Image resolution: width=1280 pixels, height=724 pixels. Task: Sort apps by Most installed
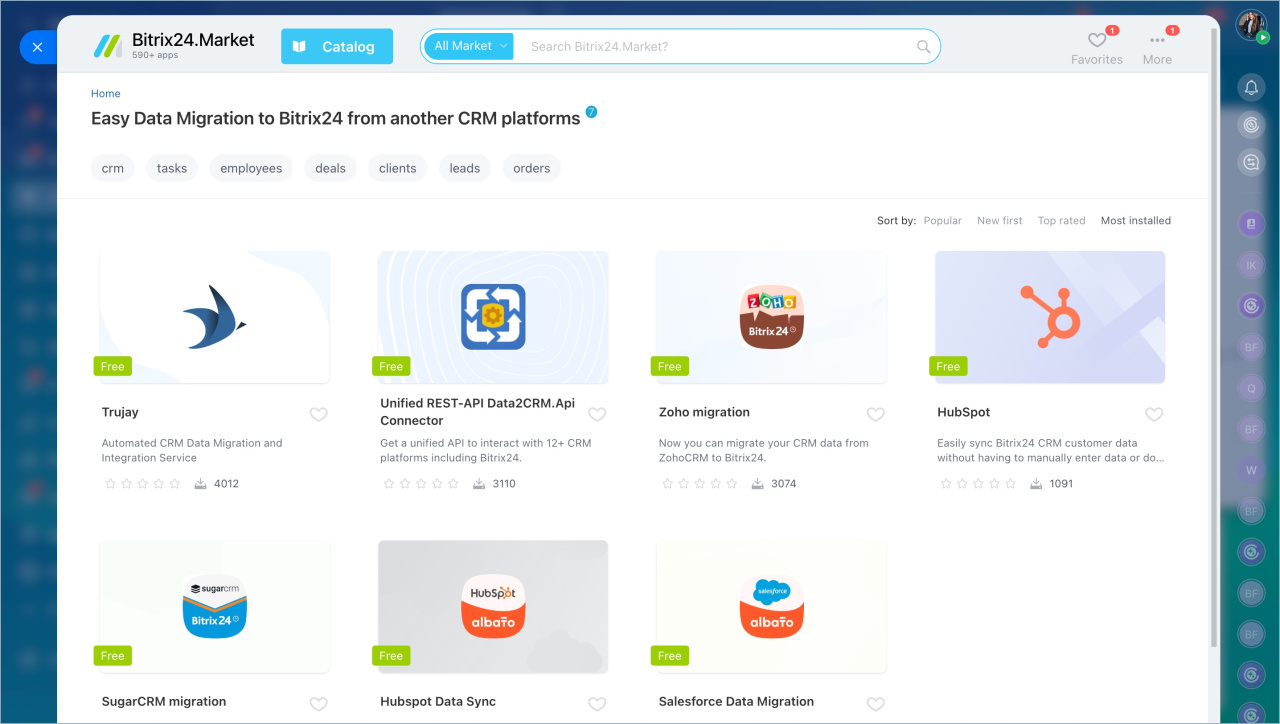(x=1136, y=220)
